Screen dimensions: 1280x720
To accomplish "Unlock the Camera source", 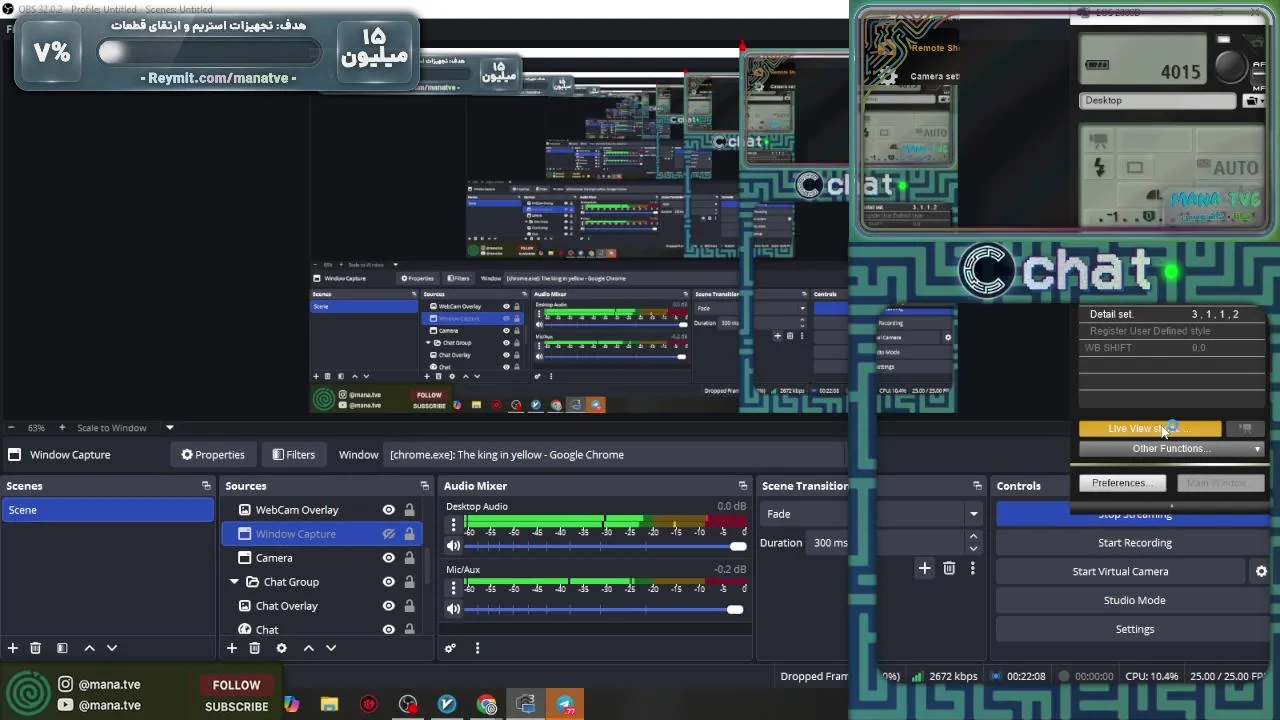I will click(x=409, y=558).
